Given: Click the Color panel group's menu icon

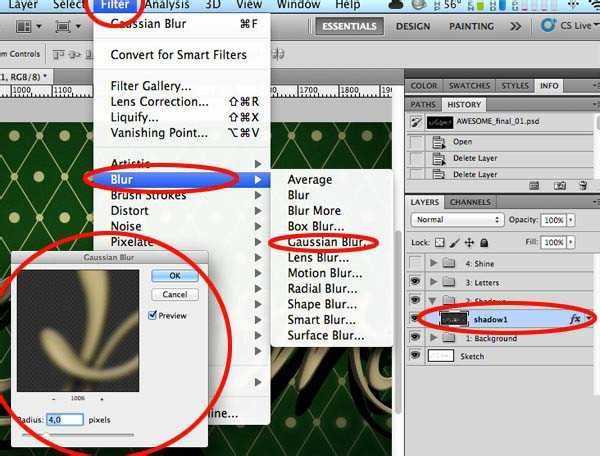Looking at the screenshot, I should tap(595, 85).
